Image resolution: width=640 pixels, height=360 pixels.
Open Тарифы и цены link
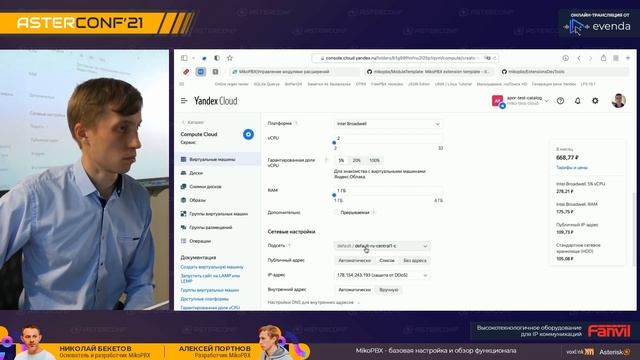pyautogui.click(x=572, y=168)
